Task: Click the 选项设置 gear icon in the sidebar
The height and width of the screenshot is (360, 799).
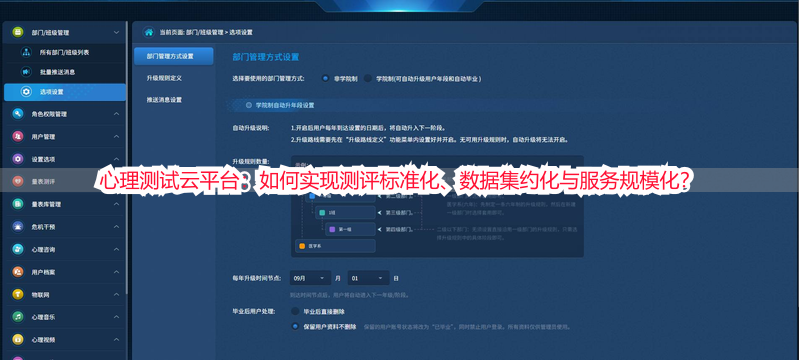Action: 25,92
